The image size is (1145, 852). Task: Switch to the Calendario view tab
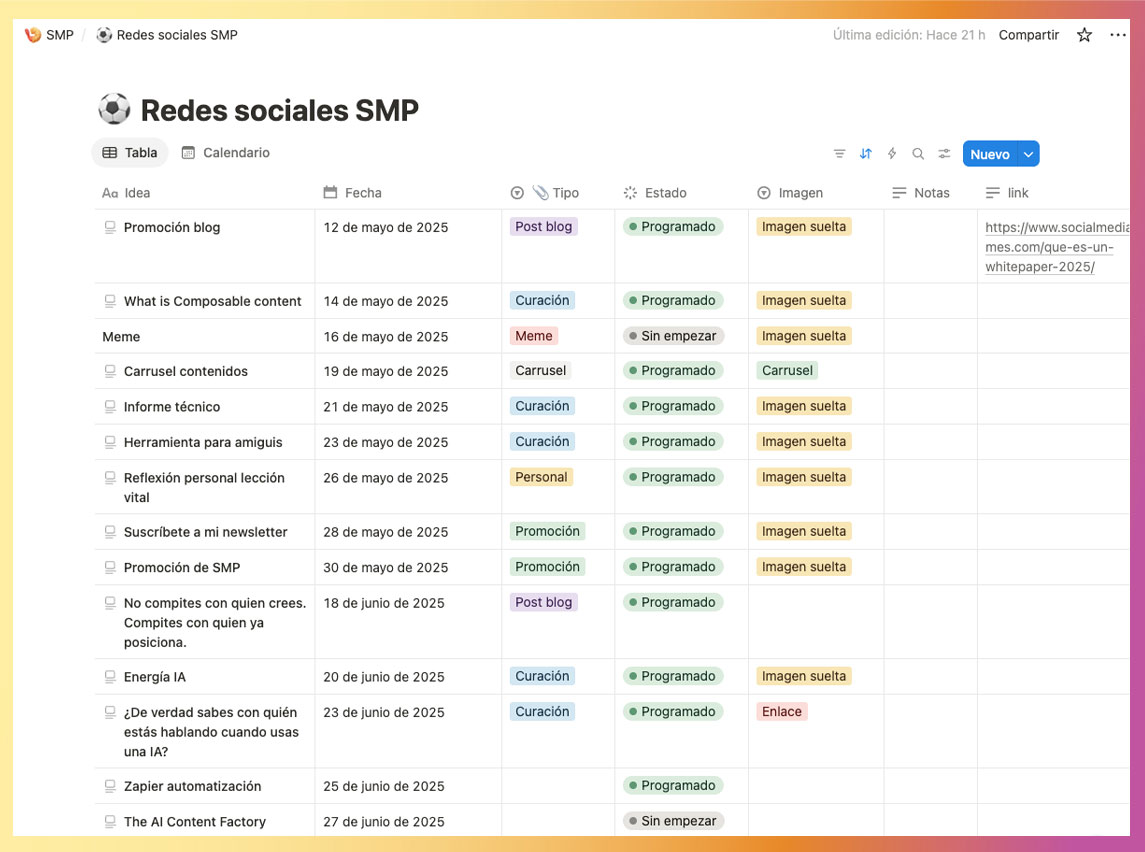(x=226, y=153)
